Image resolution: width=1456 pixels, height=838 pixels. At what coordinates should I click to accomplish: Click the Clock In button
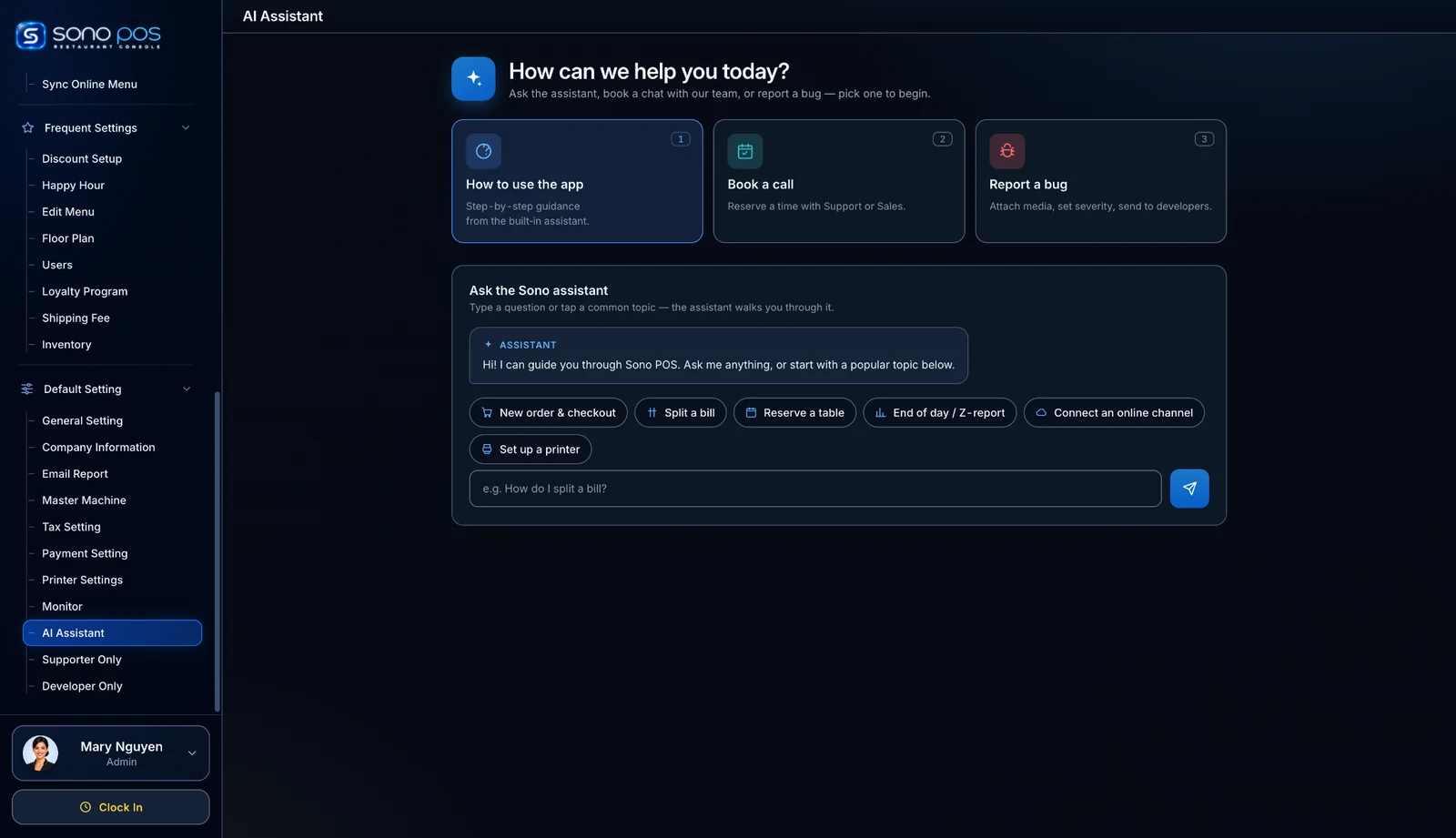[110, 807]
